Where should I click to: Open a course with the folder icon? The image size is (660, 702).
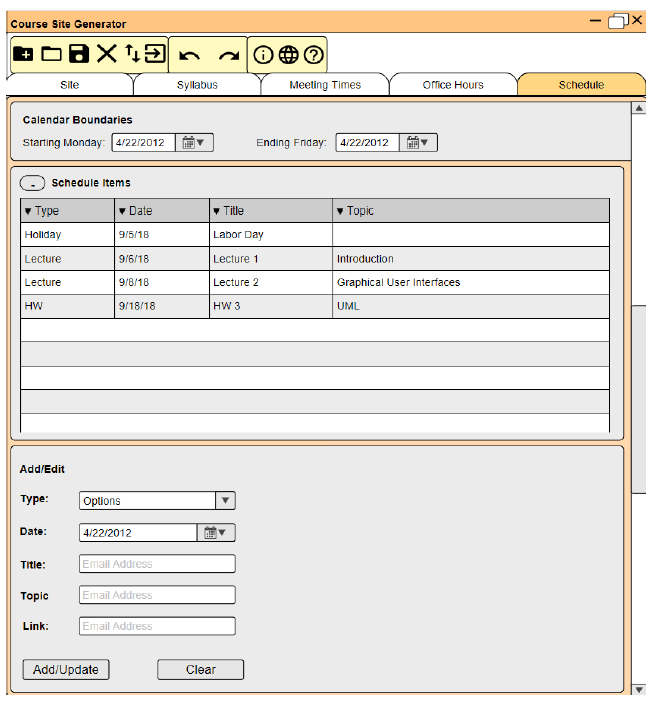[x=51, y=54]
